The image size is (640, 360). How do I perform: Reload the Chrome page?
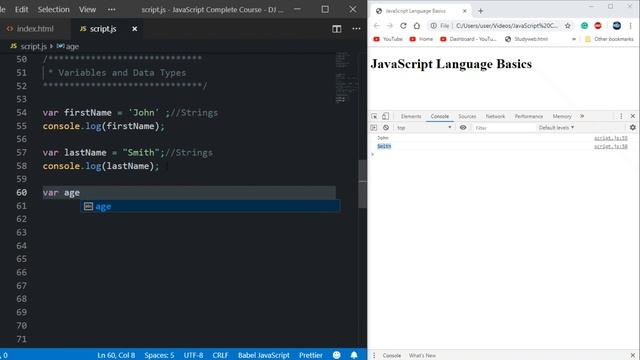(403, 26)
